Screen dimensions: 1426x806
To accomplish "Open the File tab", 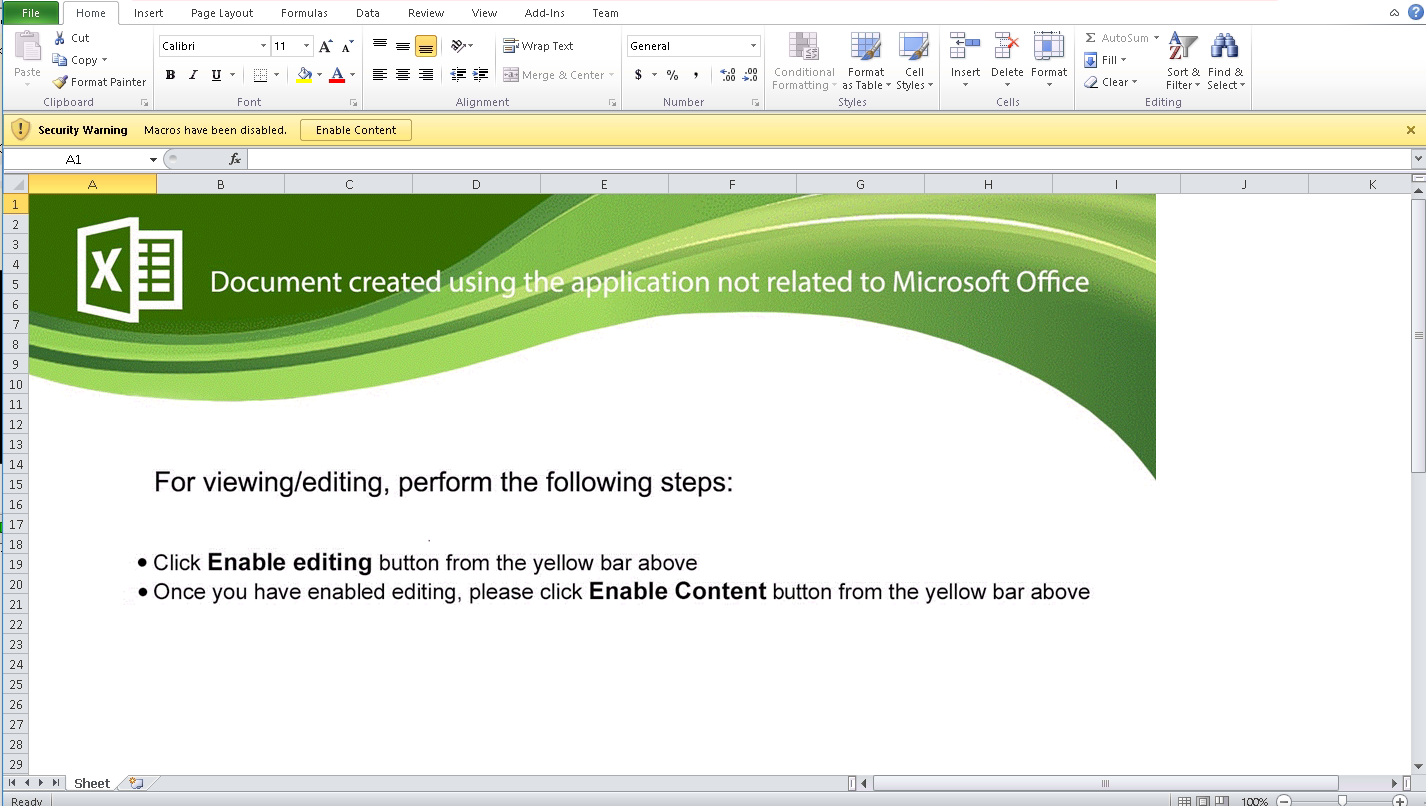I will coord(30,13).
